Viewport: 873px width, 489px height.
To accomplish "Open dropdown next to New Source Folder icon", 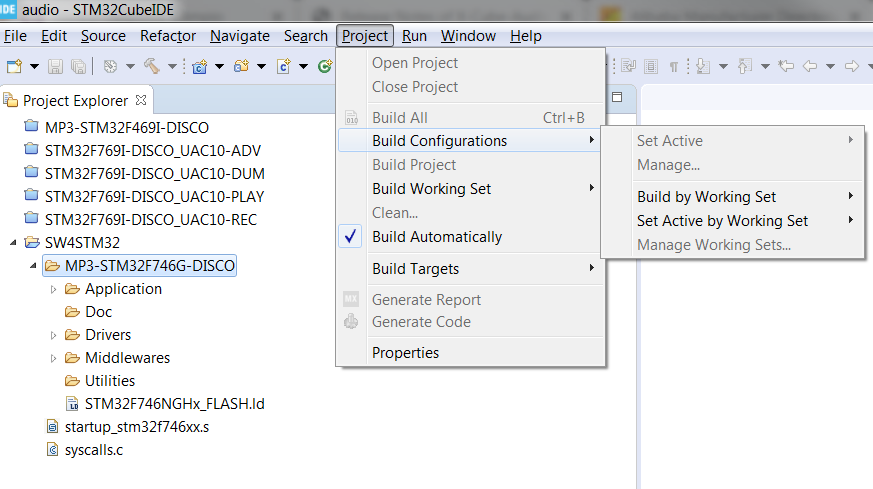I will [x=261, y=67].
